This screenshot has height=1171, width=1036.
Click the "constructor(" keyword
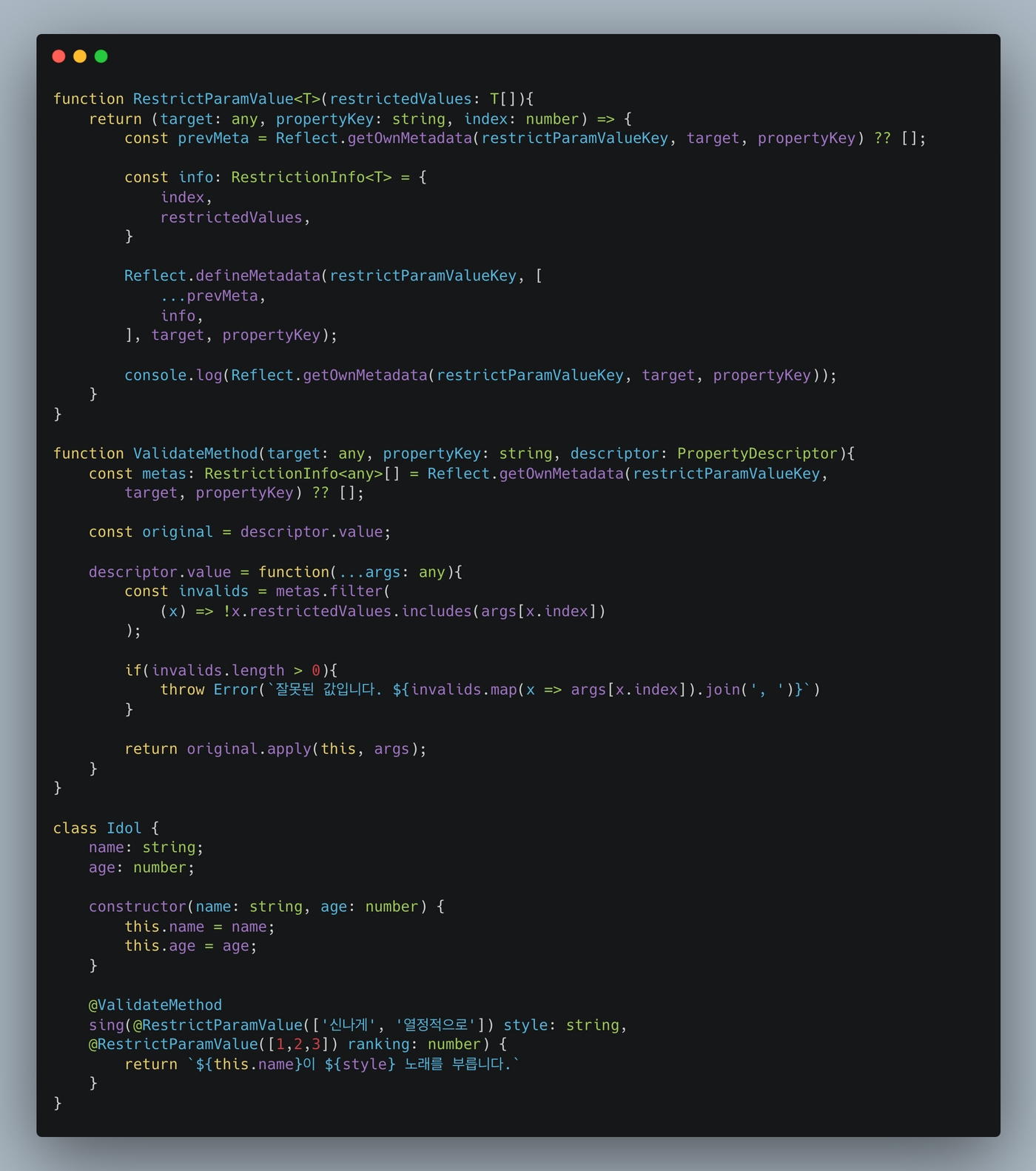click(x=141, y=907)
